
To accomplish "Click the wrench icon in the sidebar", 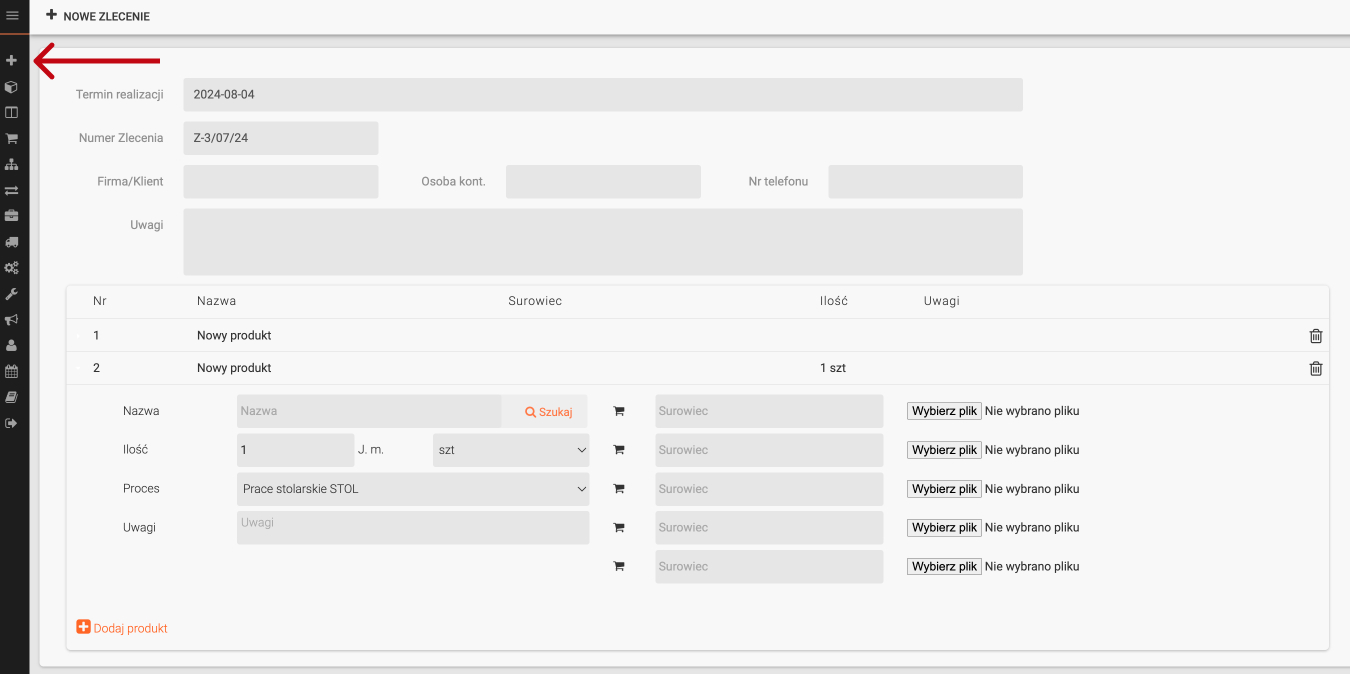I will [x=12, y=294].
